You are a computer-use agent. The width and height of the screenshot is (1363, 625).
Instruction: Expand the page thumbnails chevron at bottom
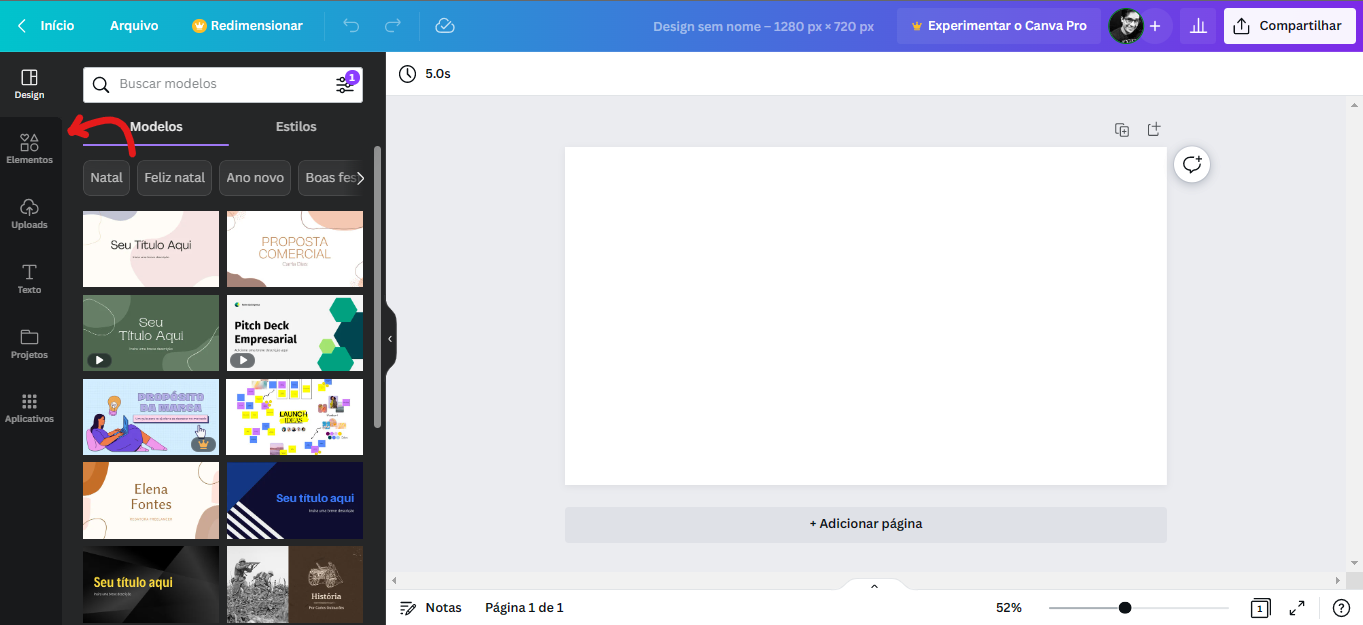pos(873,586)
